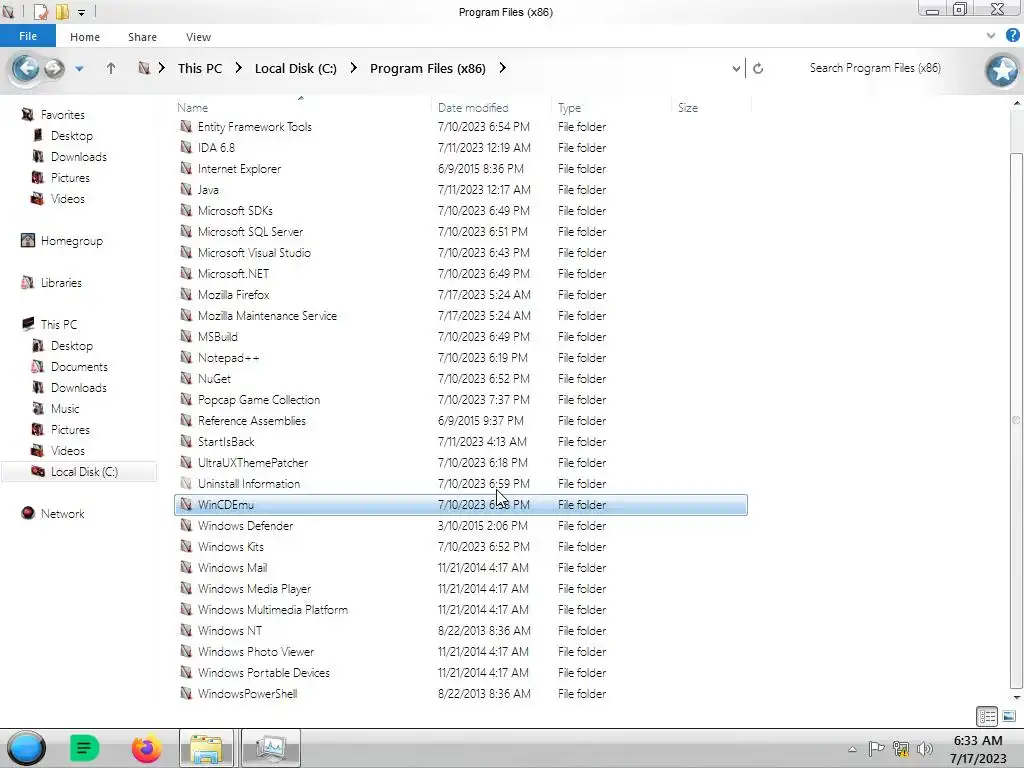This screenshot has height=768, width=1024.
Task: Open recent locations dropdown arrow
Action: [79, 69]
